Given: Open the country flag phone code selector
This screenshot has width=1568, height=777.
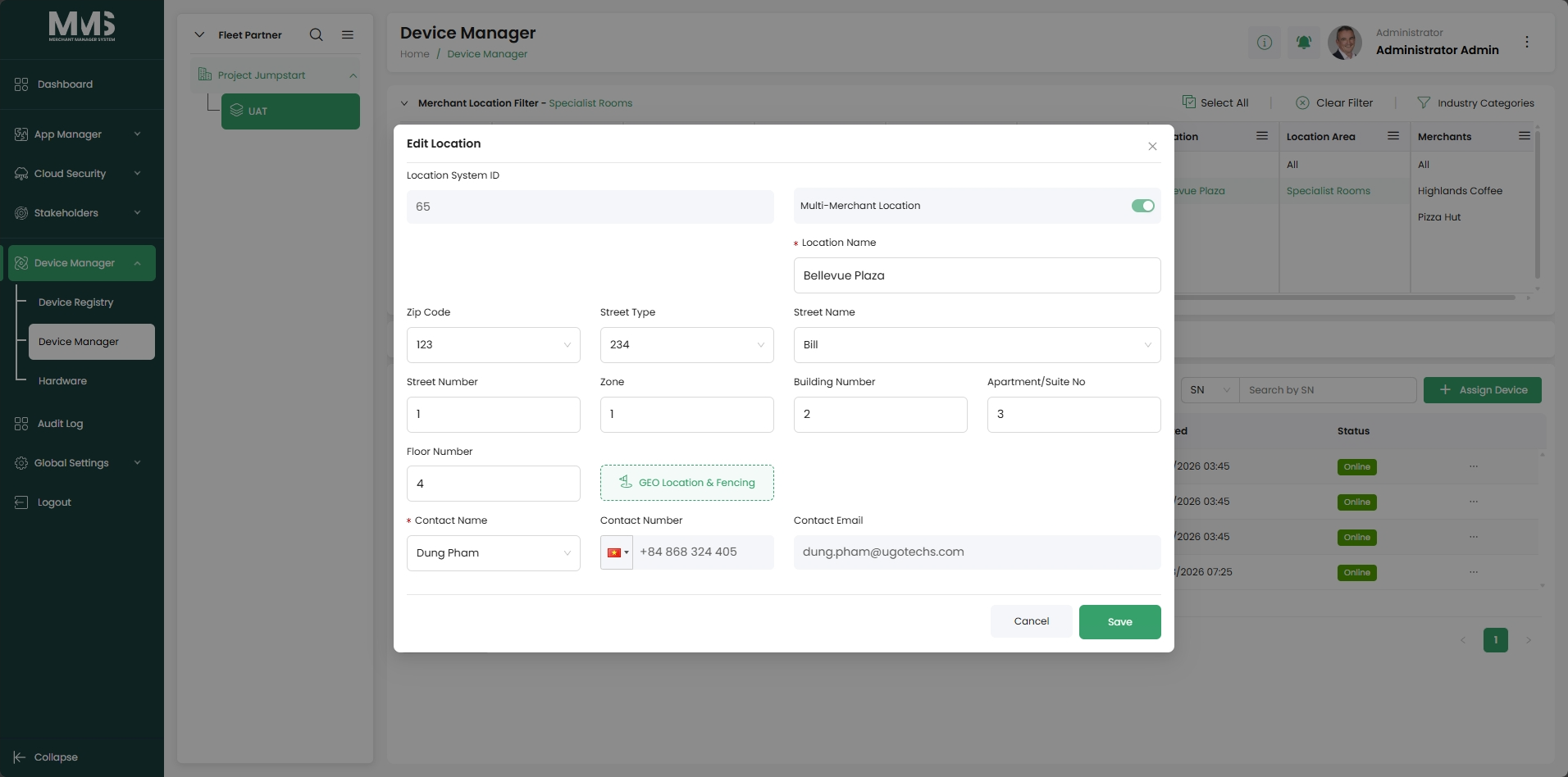Looking at the screenshot, I should [x=617, y=552].
